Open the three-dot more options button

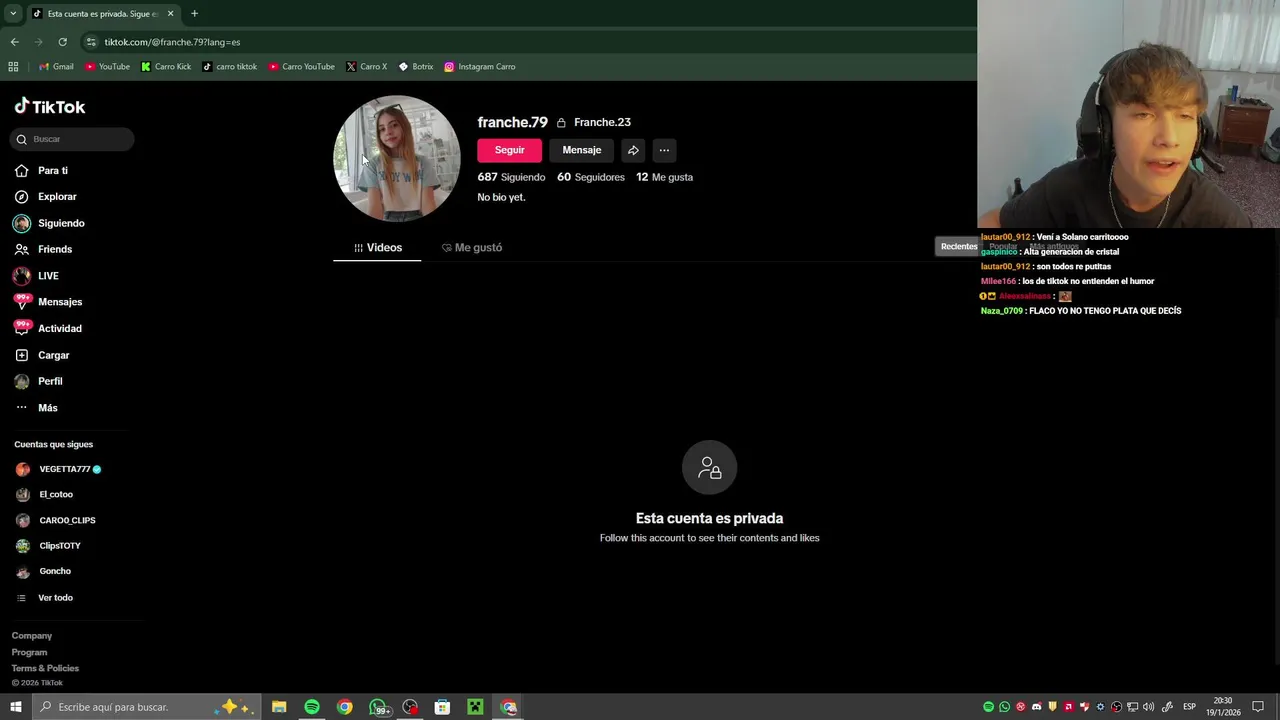pos(664,150)
